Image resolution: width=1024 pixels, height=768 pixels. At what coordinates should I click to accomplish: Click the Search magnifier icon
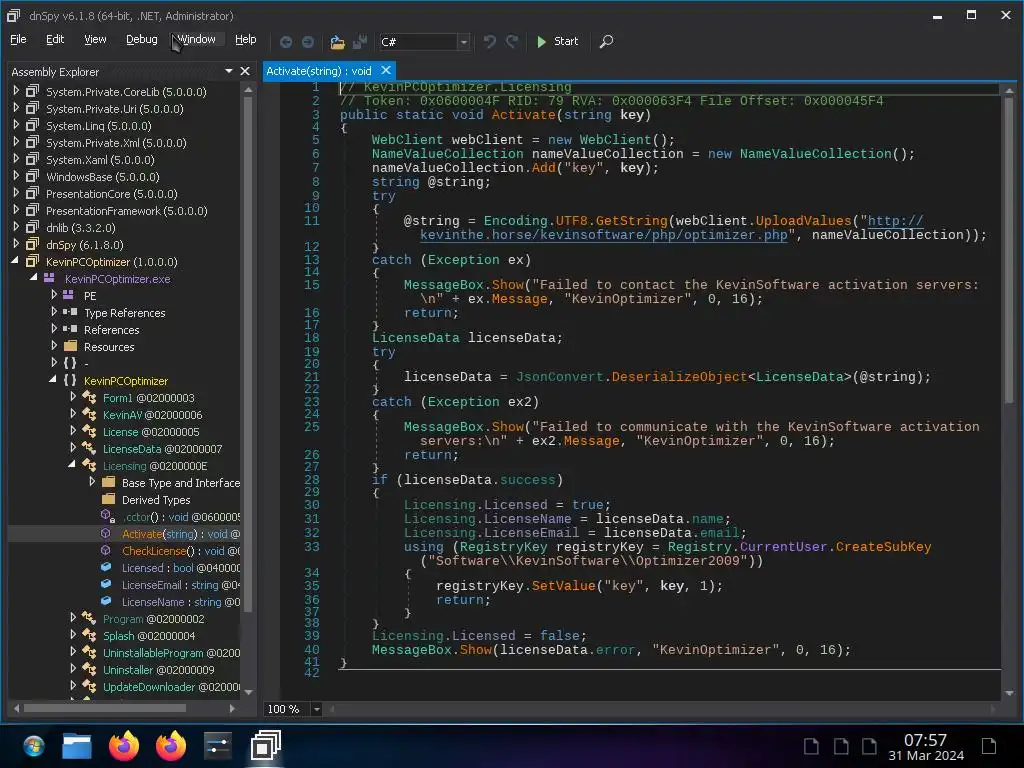(x=606, y=42)
